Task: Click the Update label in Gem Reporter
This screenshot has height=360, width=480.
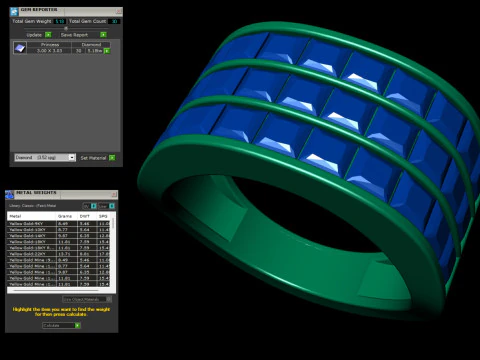Action: pos(34,35)
